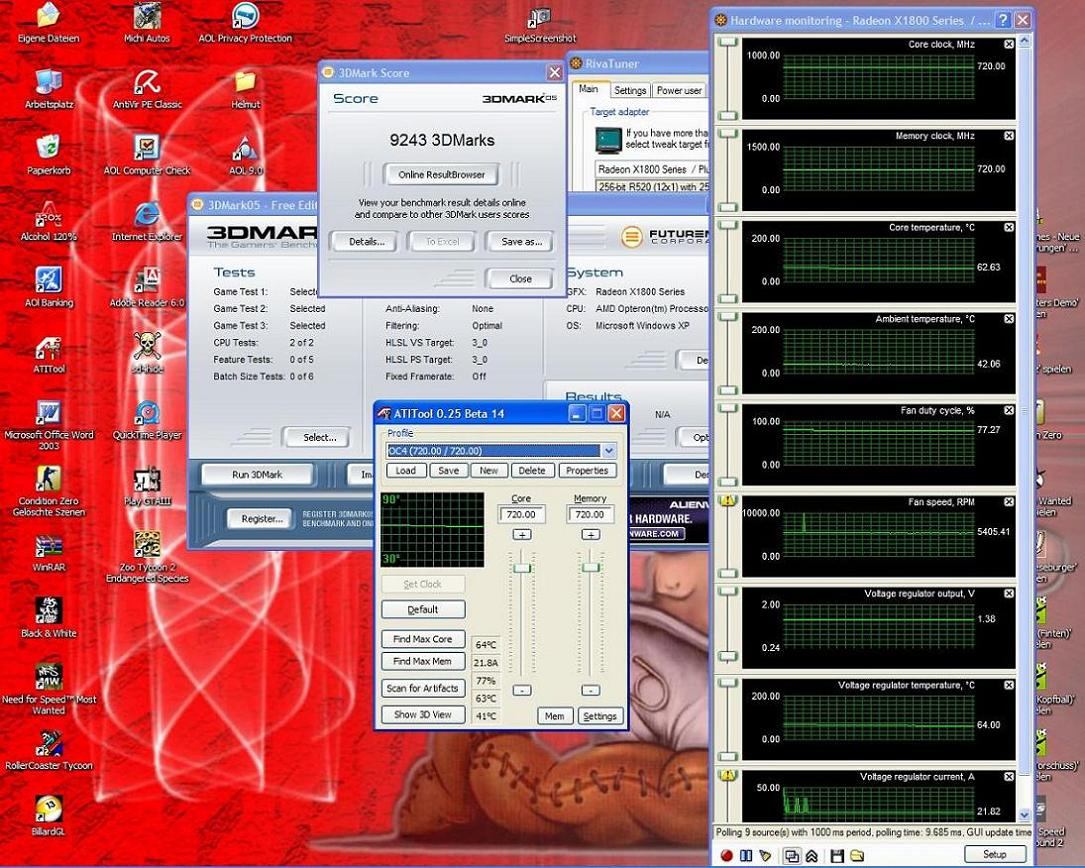Close the 3DMark Score dialog with Close button
This screenshot has height=868, width=1085.
click(x=520, y=278)
